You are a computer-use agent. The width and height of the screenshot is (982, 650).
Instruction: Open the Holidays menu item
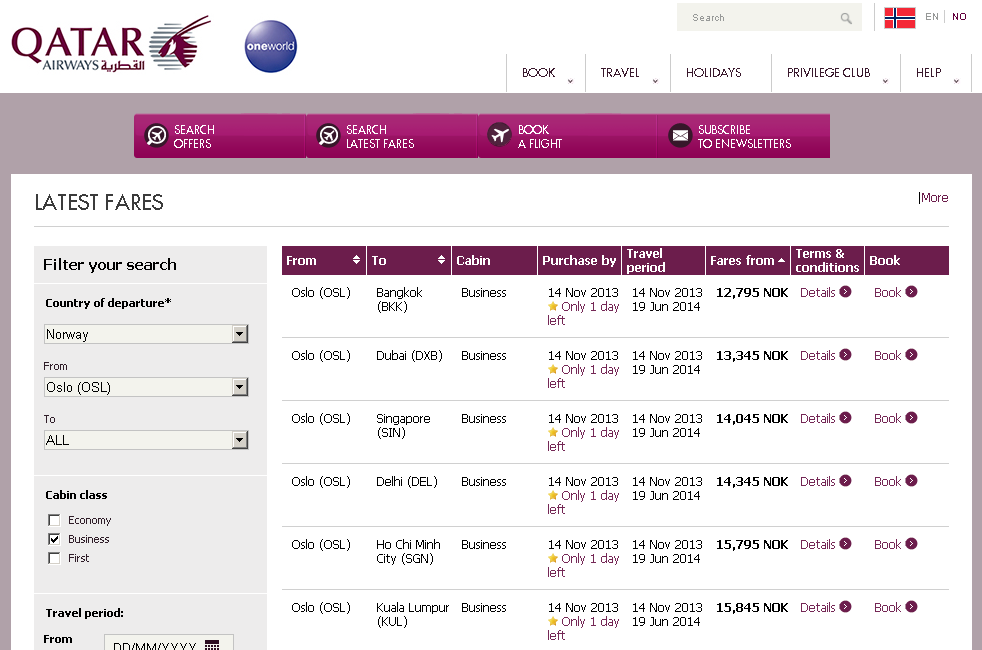coord(713,73)
